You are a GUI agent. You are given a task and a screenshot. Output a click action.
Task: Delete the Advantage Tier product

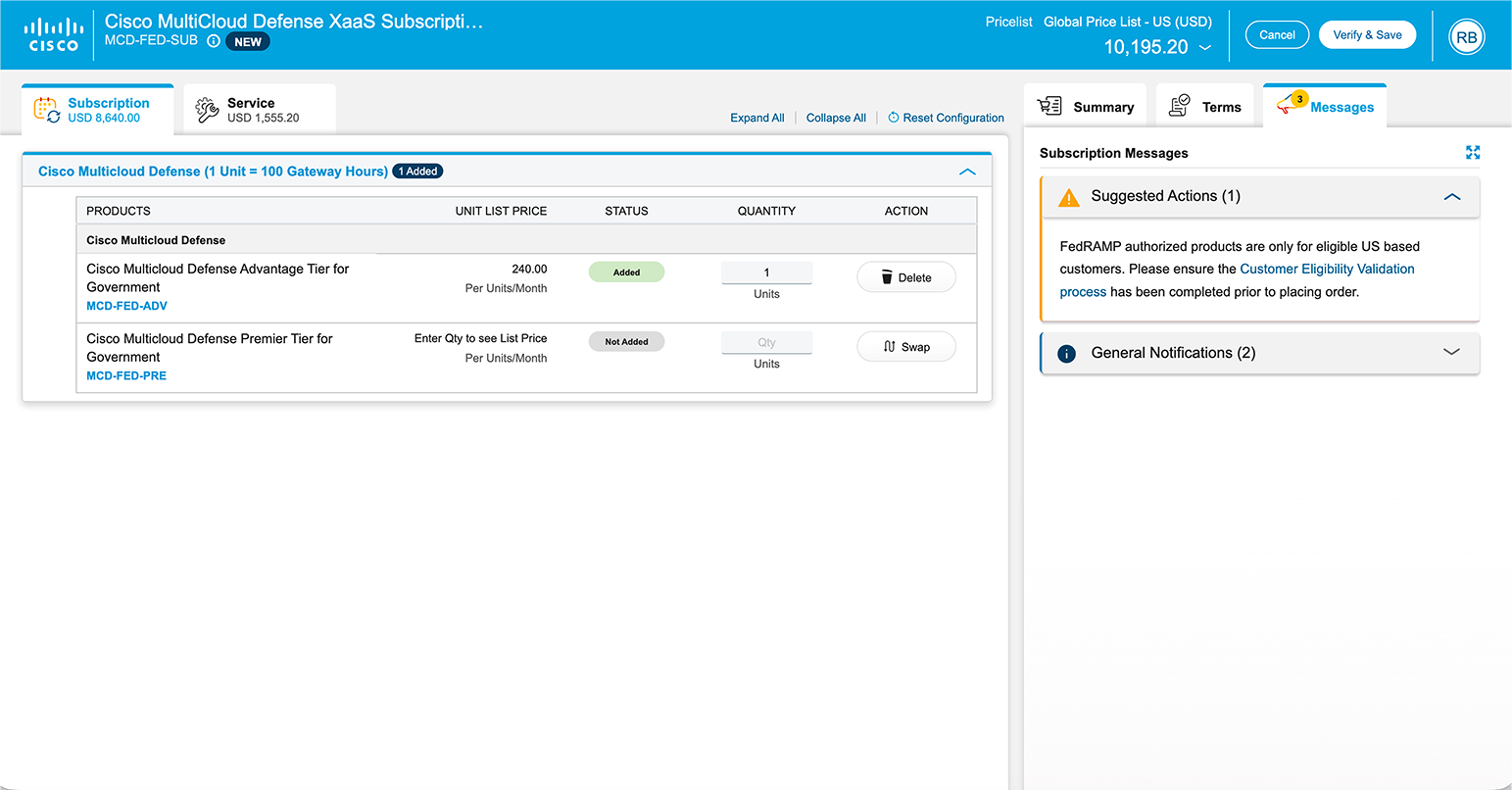coord(906,277)
